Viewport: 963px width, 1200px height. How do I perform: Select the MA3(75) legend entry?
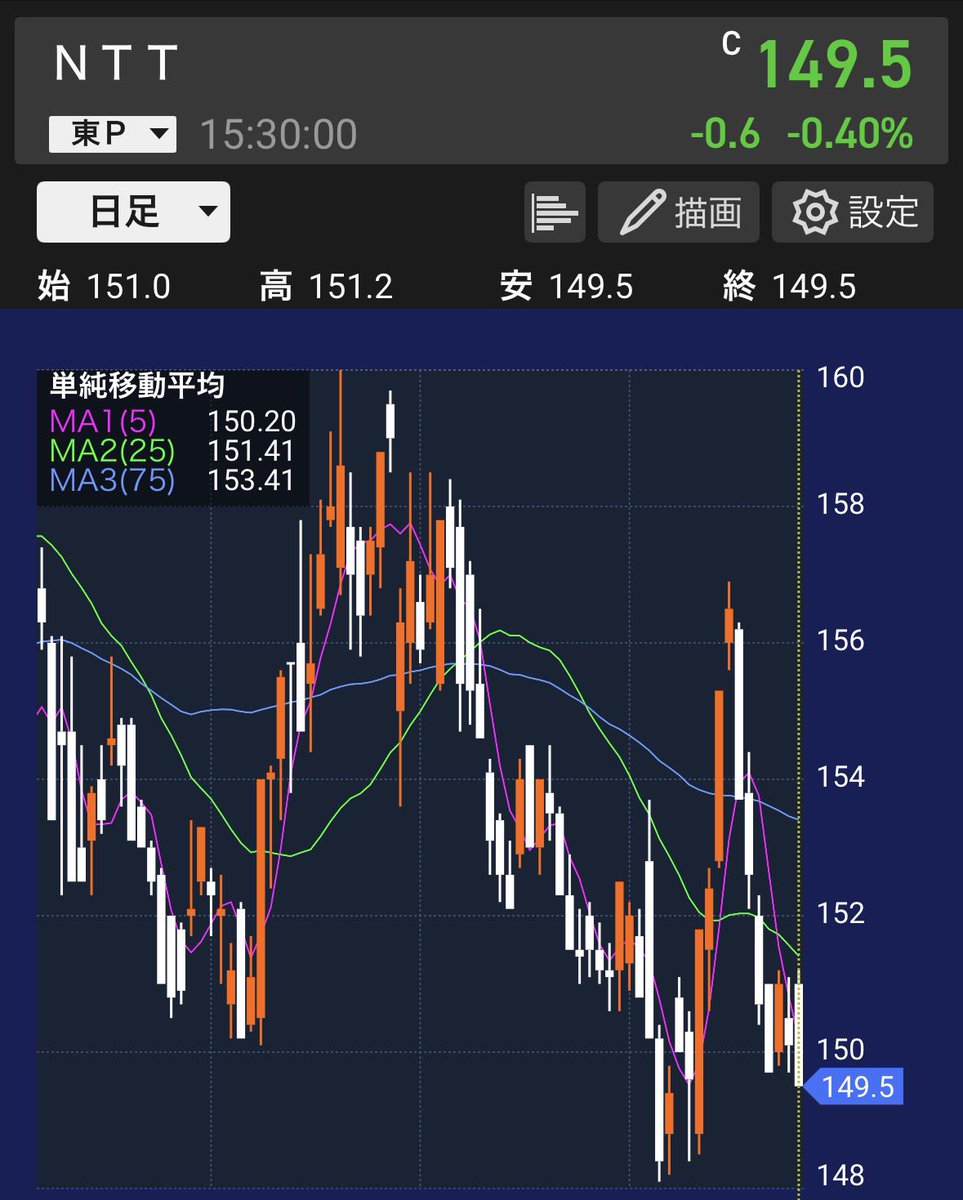(111, 480)
